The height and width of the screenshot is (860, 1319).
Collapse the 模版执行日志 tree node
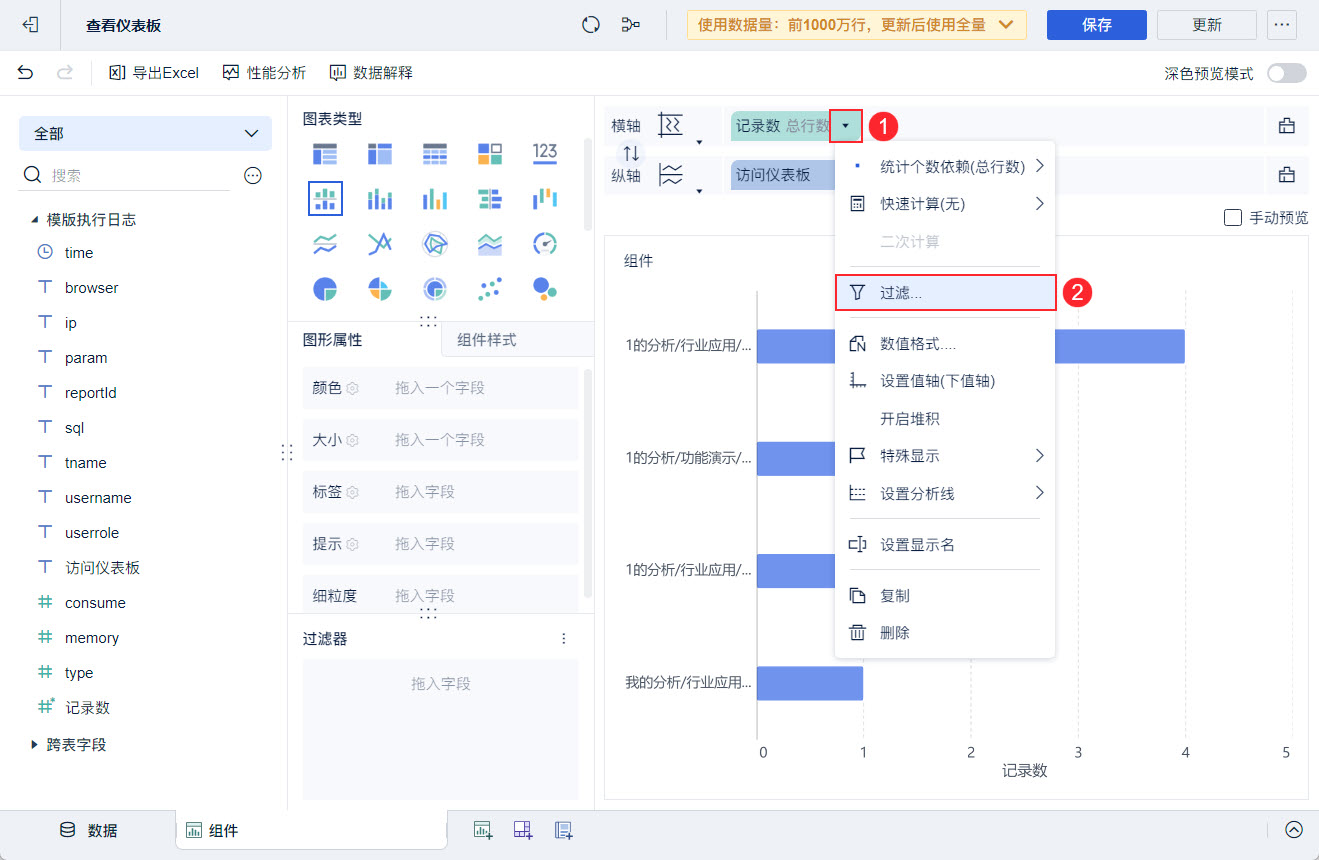34,219
